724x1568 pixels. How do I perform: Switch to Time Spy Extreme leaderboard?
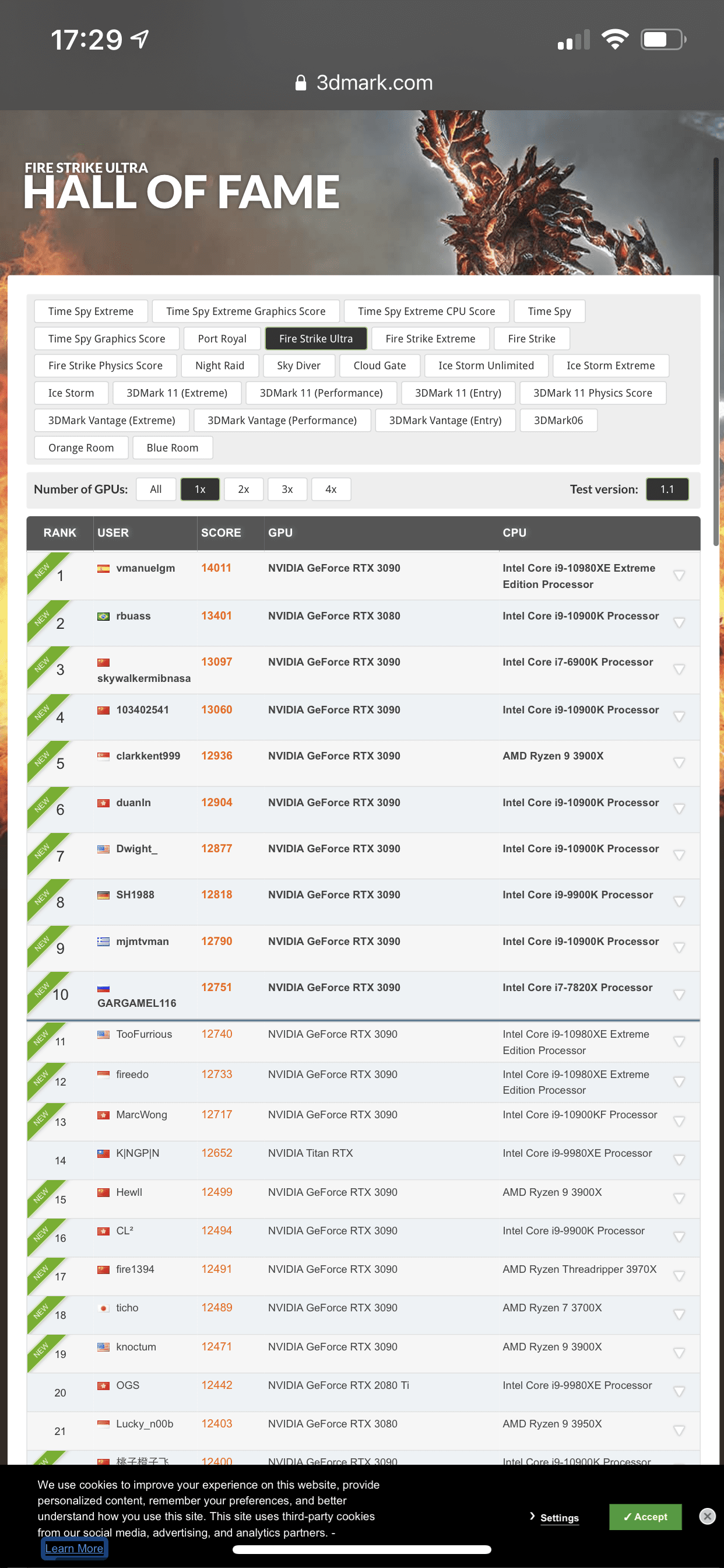click(91, 311)
